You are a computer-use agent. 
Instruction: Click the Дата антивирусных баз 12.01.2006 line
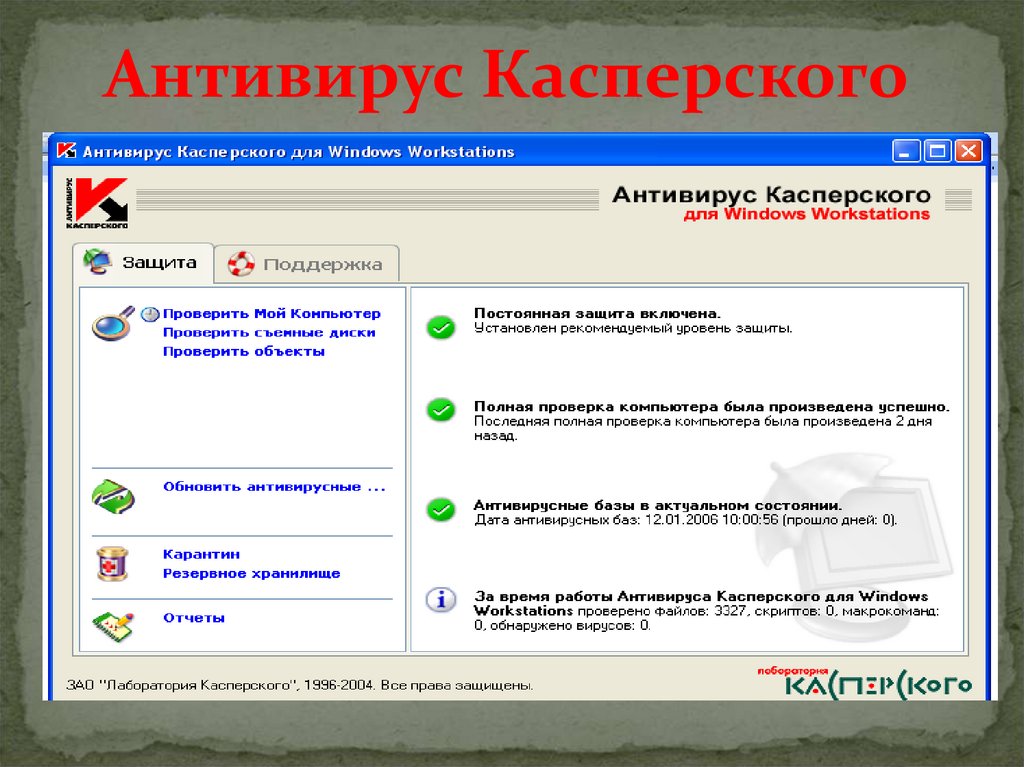click(x=686, y=521)
